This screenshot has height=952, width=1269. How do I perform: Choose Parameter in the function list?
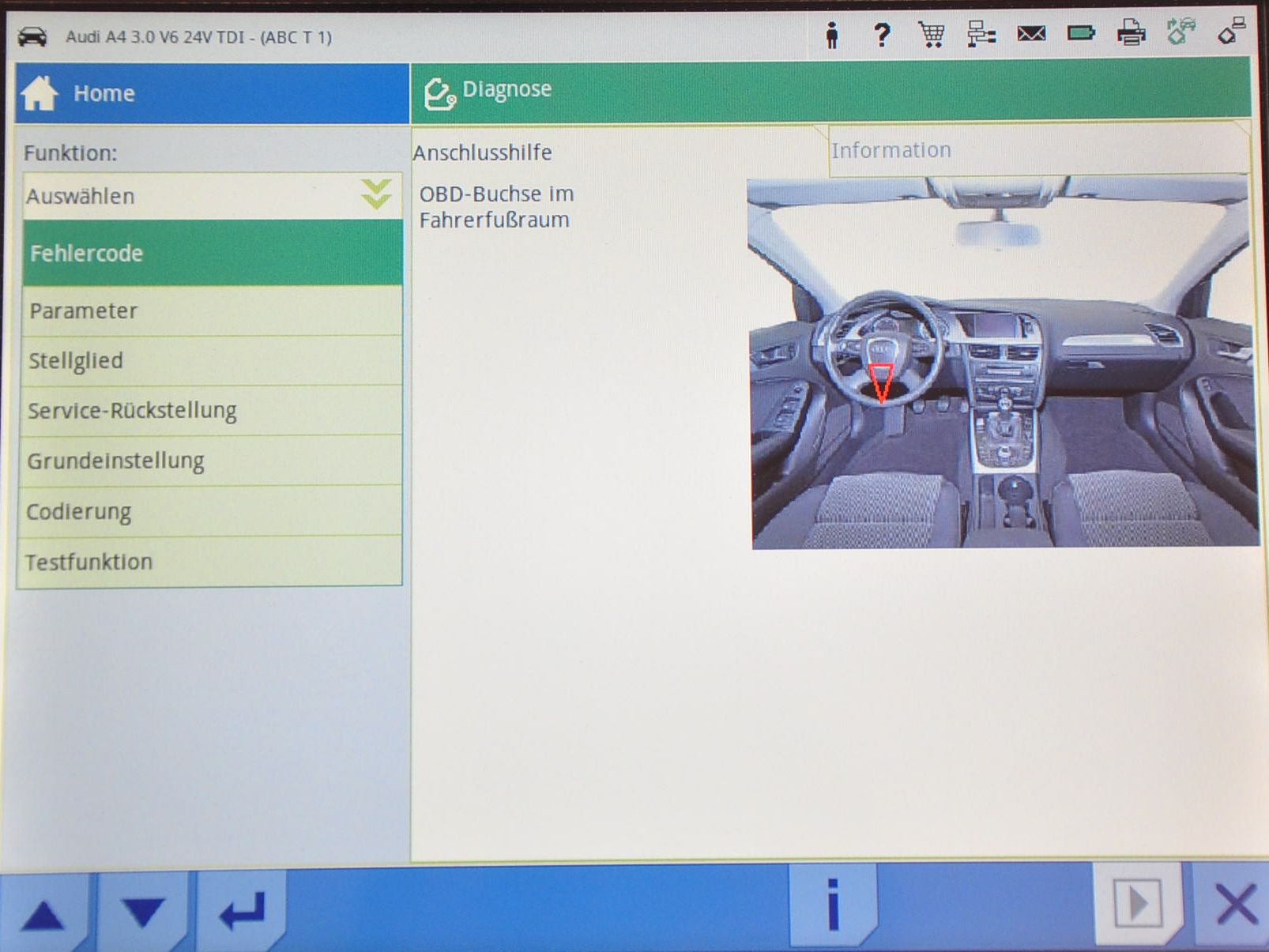point(212,311)
